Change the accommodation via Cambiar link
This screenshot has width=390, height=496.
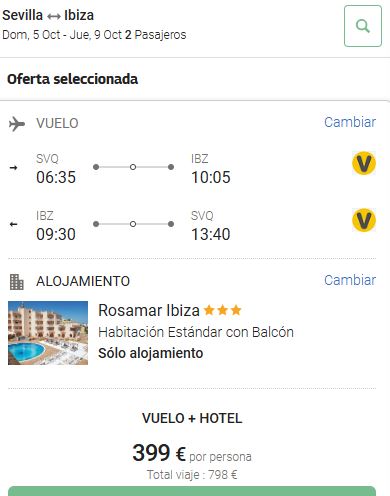tap(350, 280)
